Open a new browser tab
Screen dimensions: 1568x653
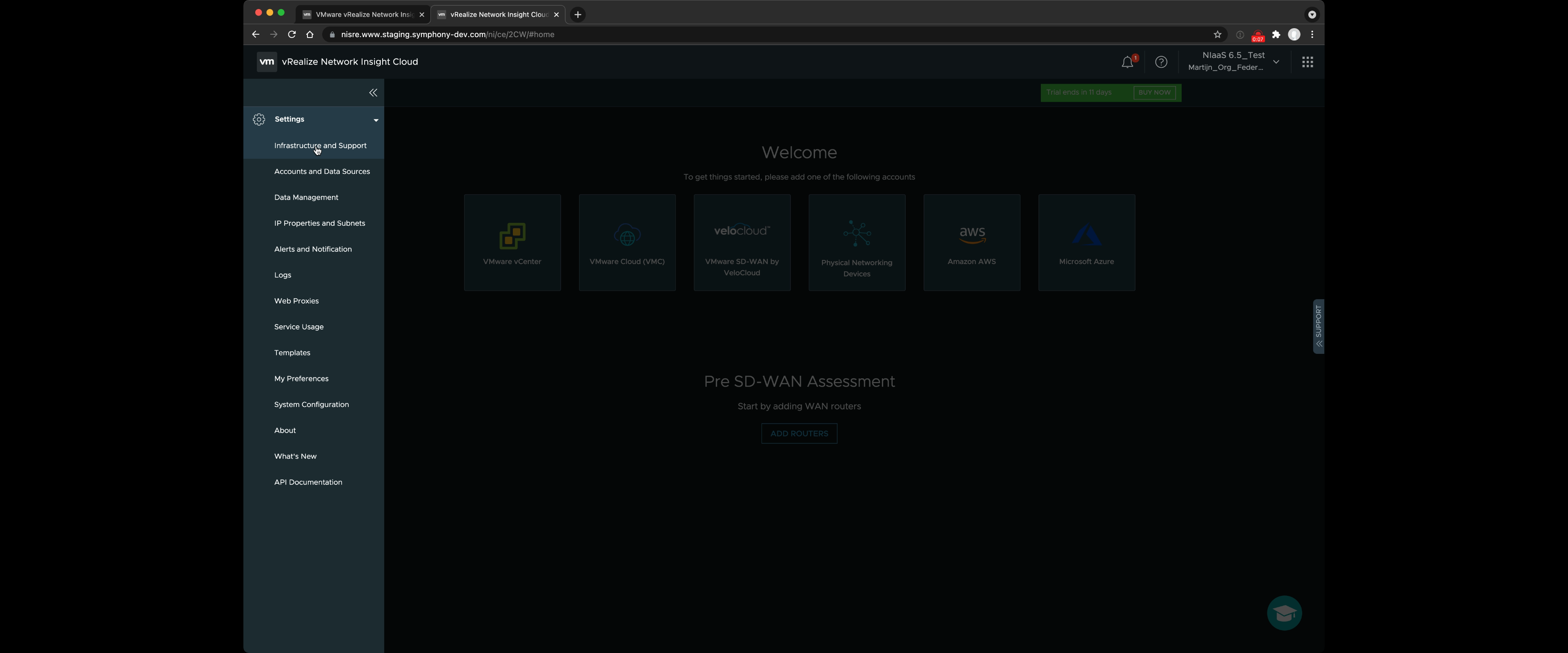point(578,15)
